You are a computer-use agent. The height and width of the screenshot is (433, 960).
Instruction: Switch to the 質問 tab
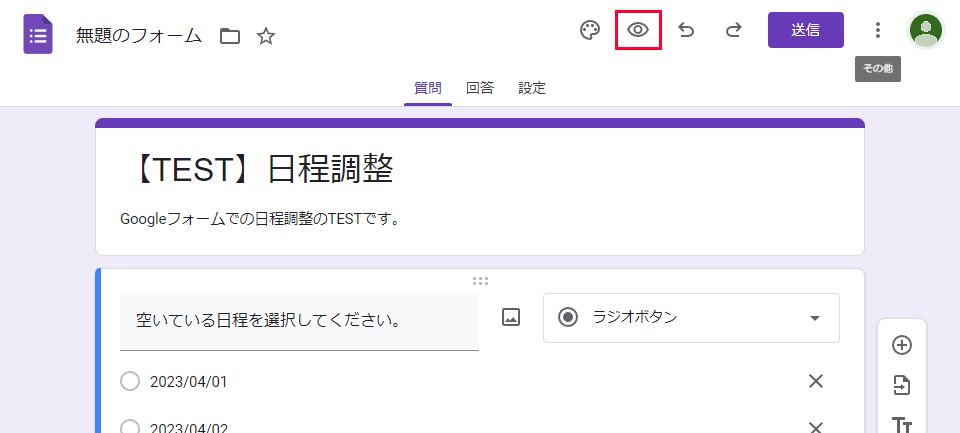pyautogui.click(x=427, y=88)
